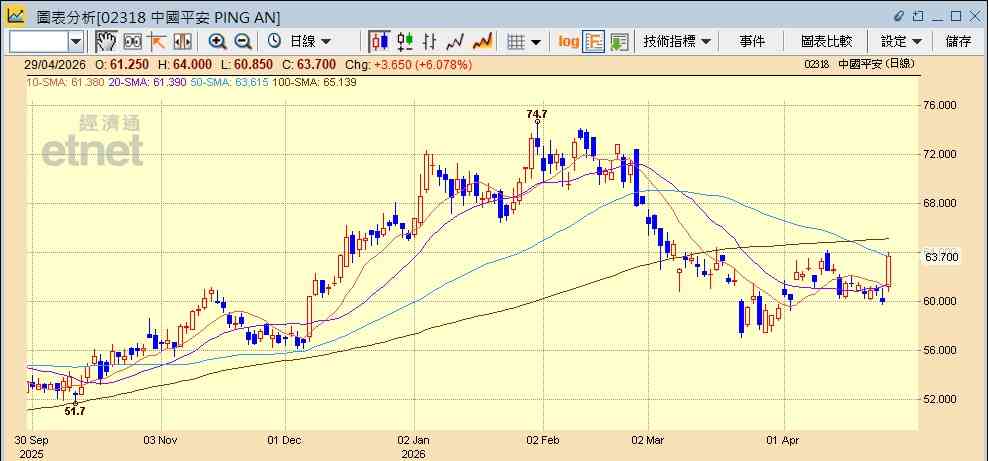Switch to colored candle chart with volume markers
Screen dimensions: 989x461
(x=405, y=42)
